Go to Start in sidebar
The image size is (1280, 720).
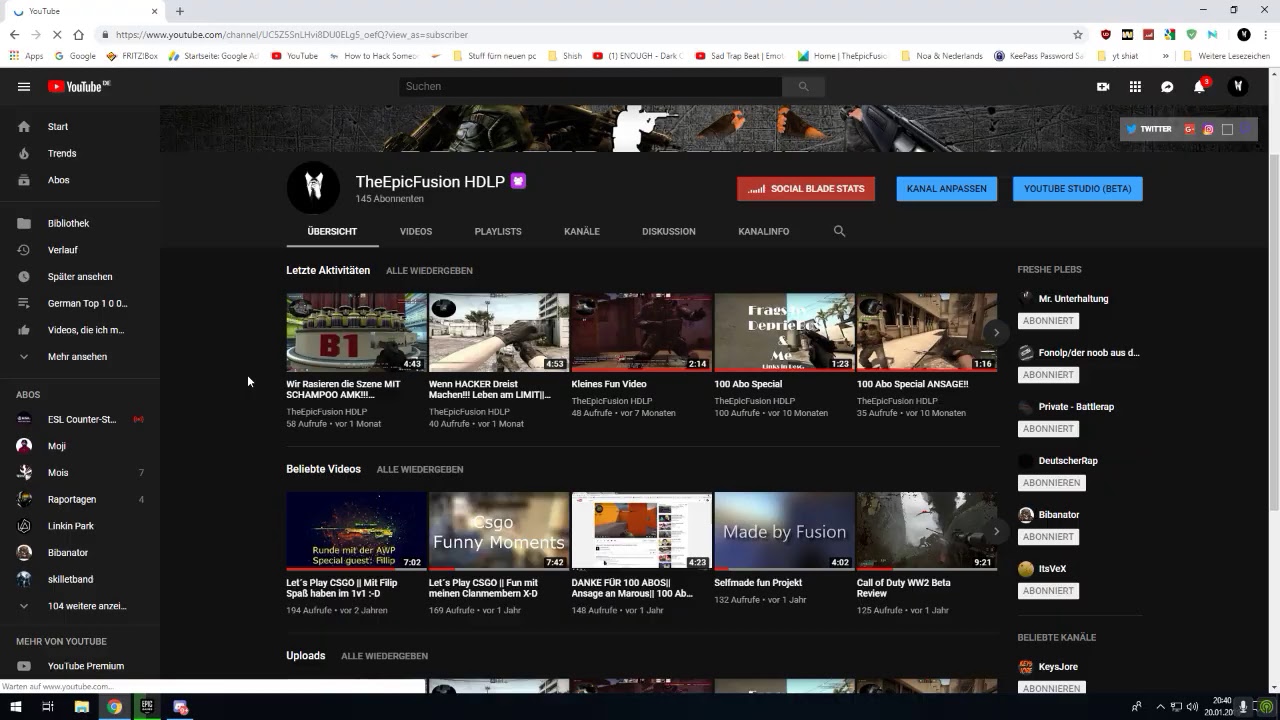tap(80, 127)
